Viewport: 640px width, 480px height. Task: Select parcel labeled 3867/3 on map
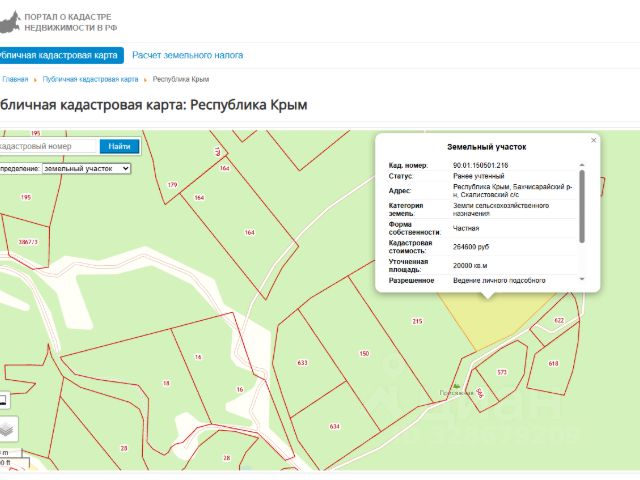click(x=28, y=242)
